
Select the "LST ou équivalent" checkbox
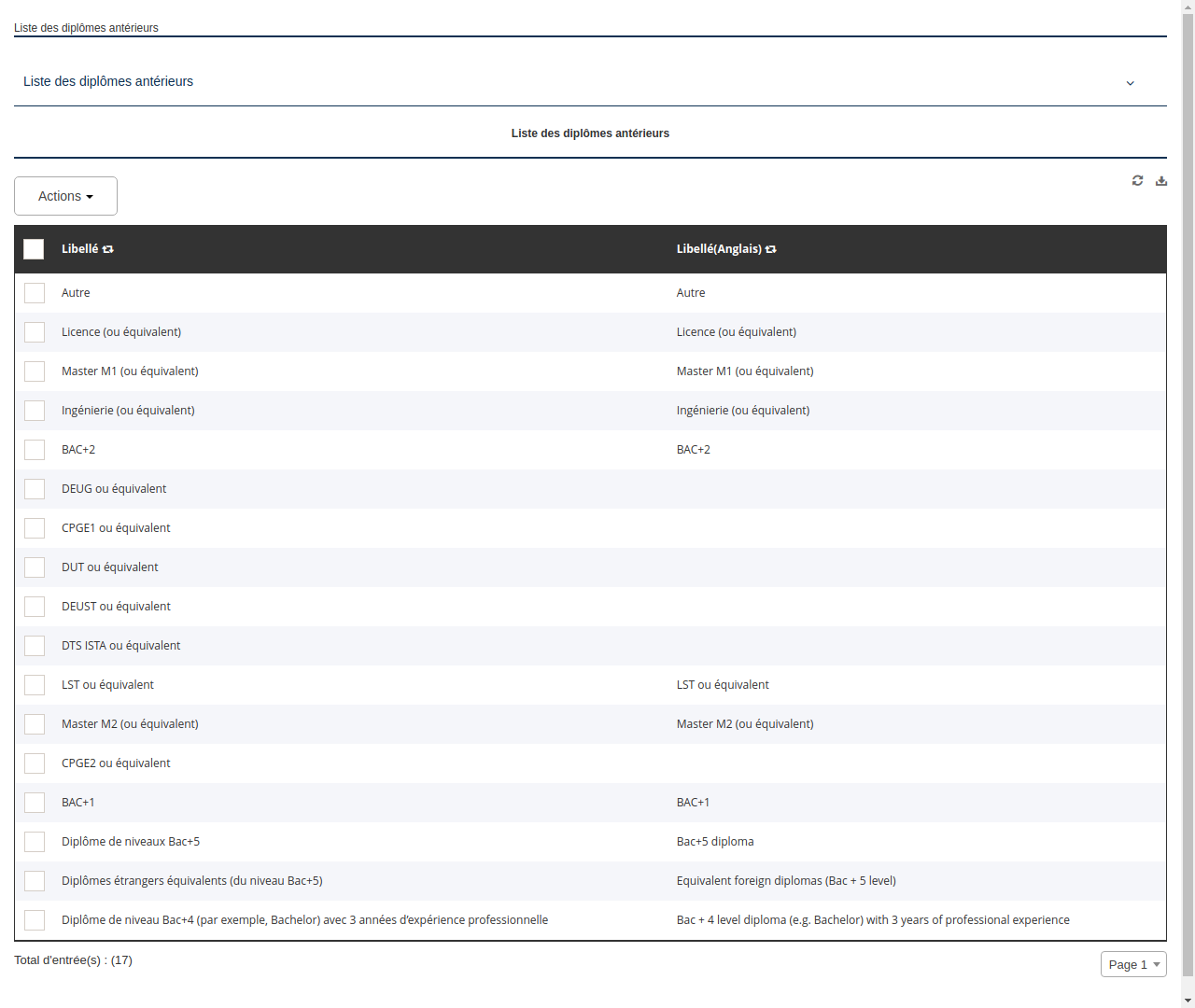pos(35,684)
